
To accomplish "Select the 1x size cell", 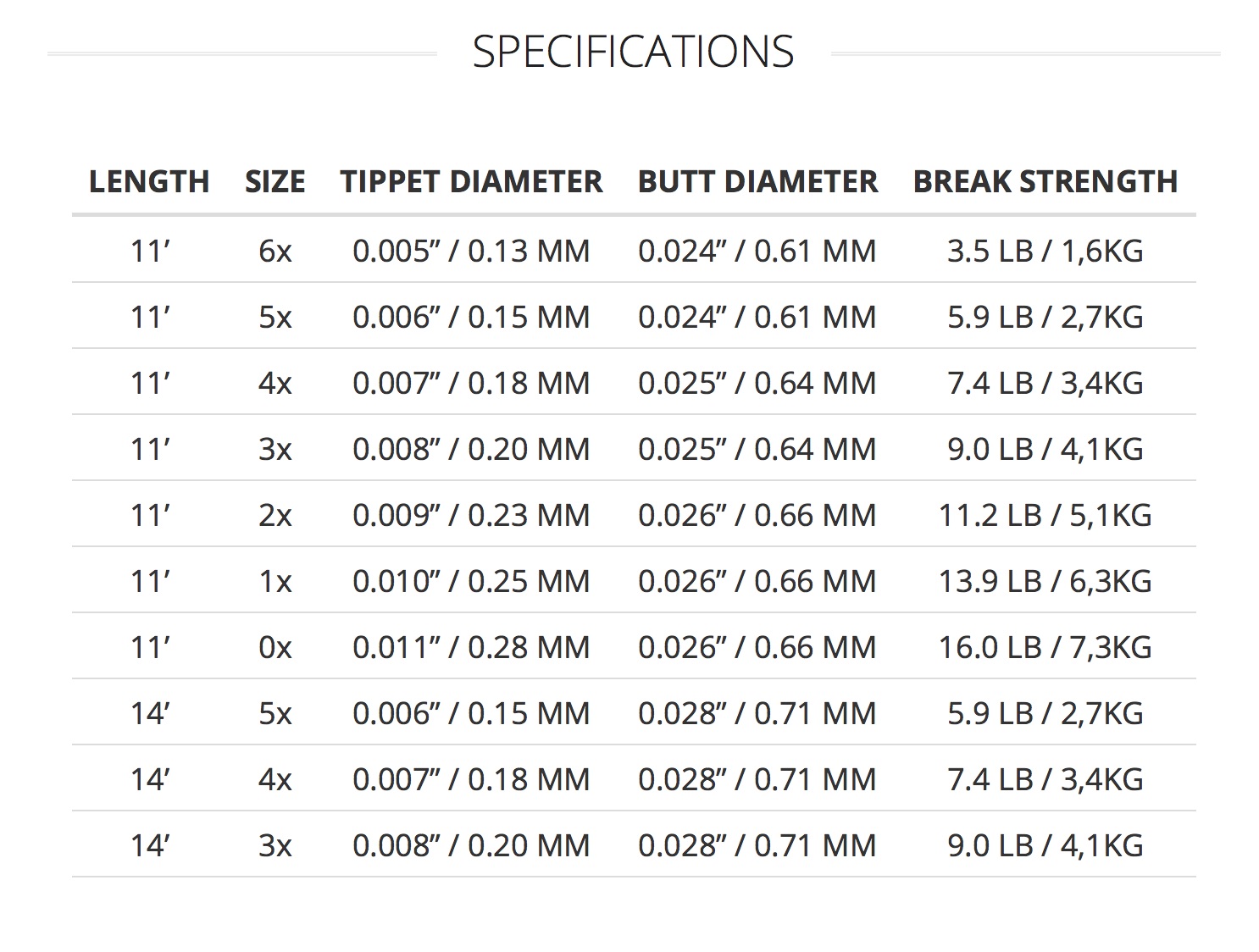I will pos(275,581).
